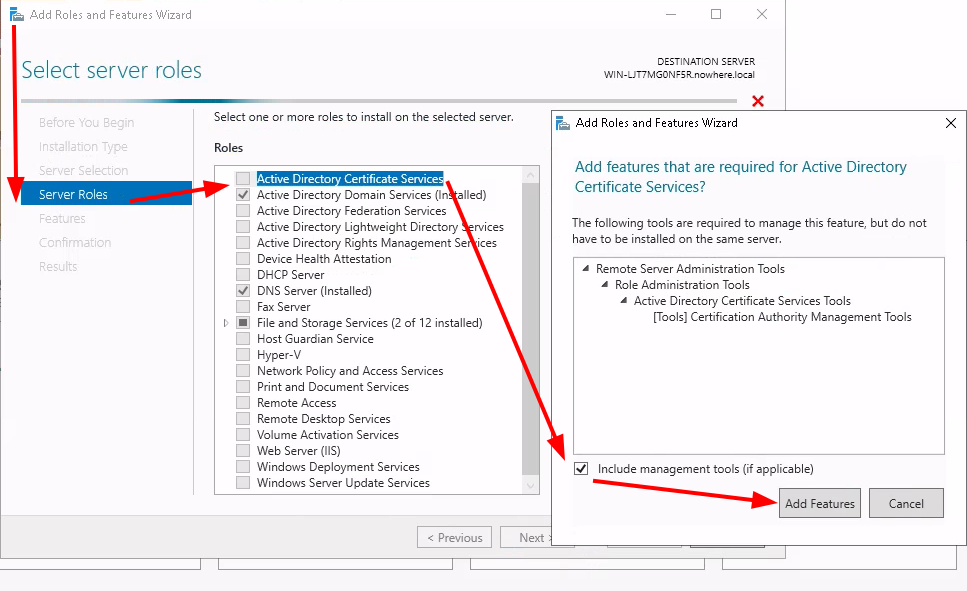Cancel the add features dialog
The width and height of the screenshot is (967, 591).
(x=906, y=503)
